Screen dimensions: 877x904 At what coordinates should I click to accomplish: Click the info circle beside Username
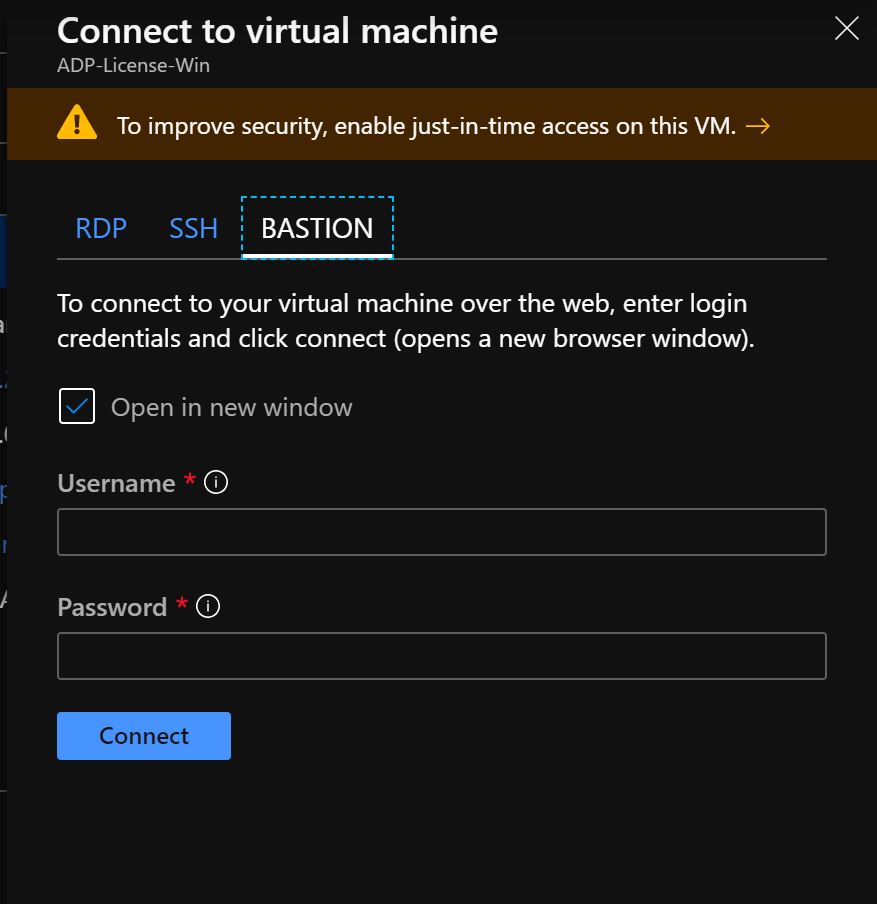pyautogui.click(x=215, y=482)
